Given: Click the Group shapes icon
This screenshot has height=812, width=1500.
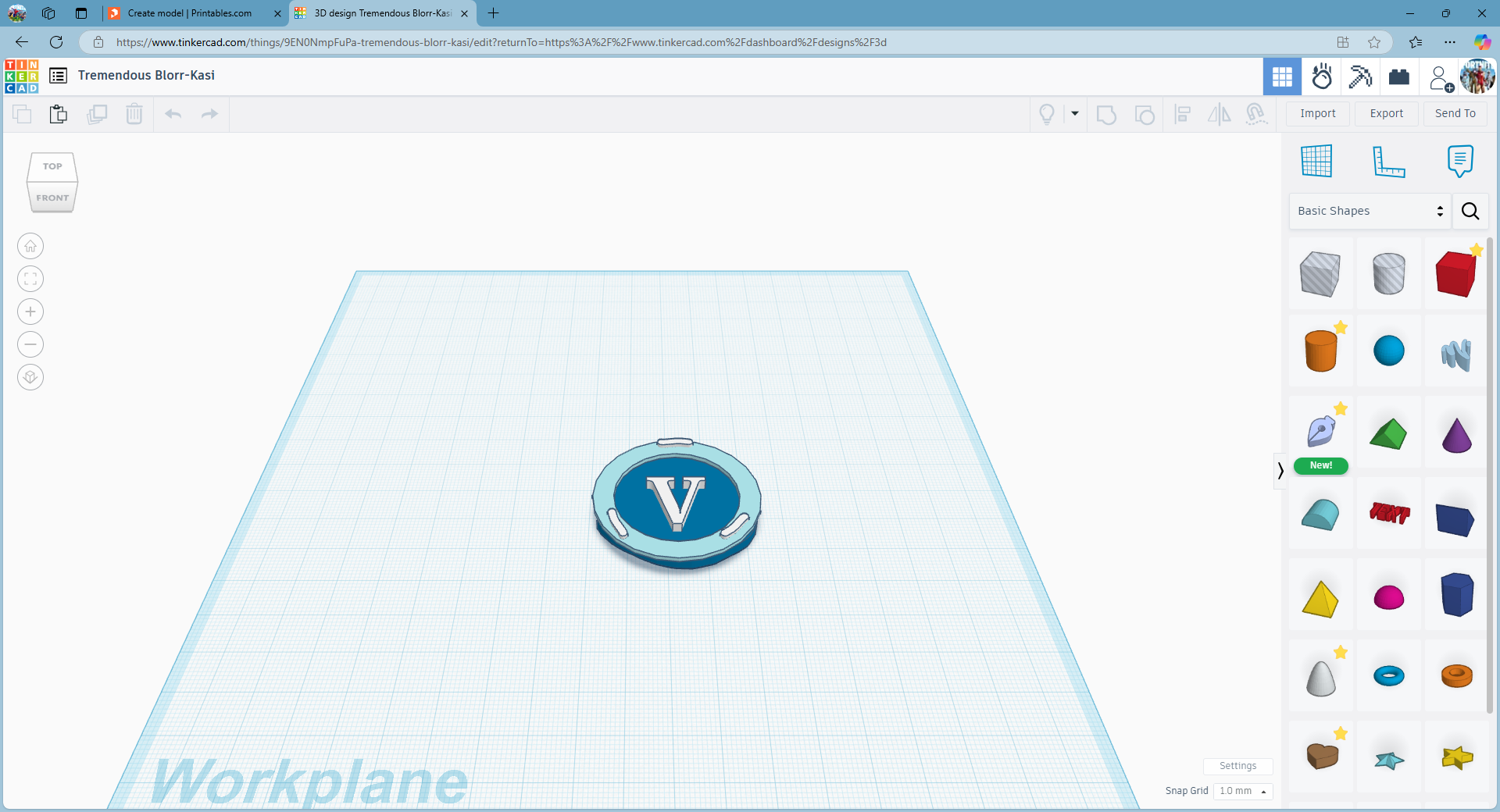Looking at the screenshot, I should tap(1106, 115).
